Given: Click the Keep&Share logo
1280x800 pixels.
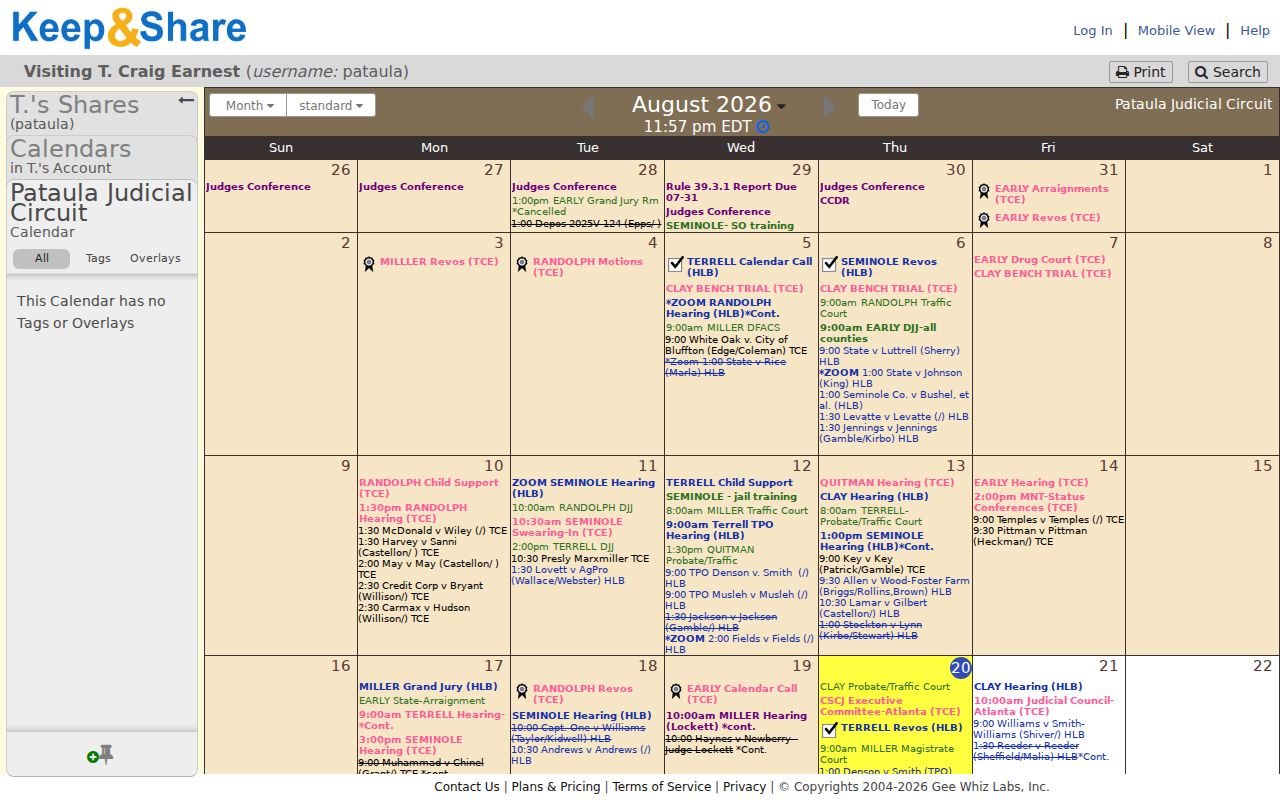Looking at the screenshot, I should (128, 28).
